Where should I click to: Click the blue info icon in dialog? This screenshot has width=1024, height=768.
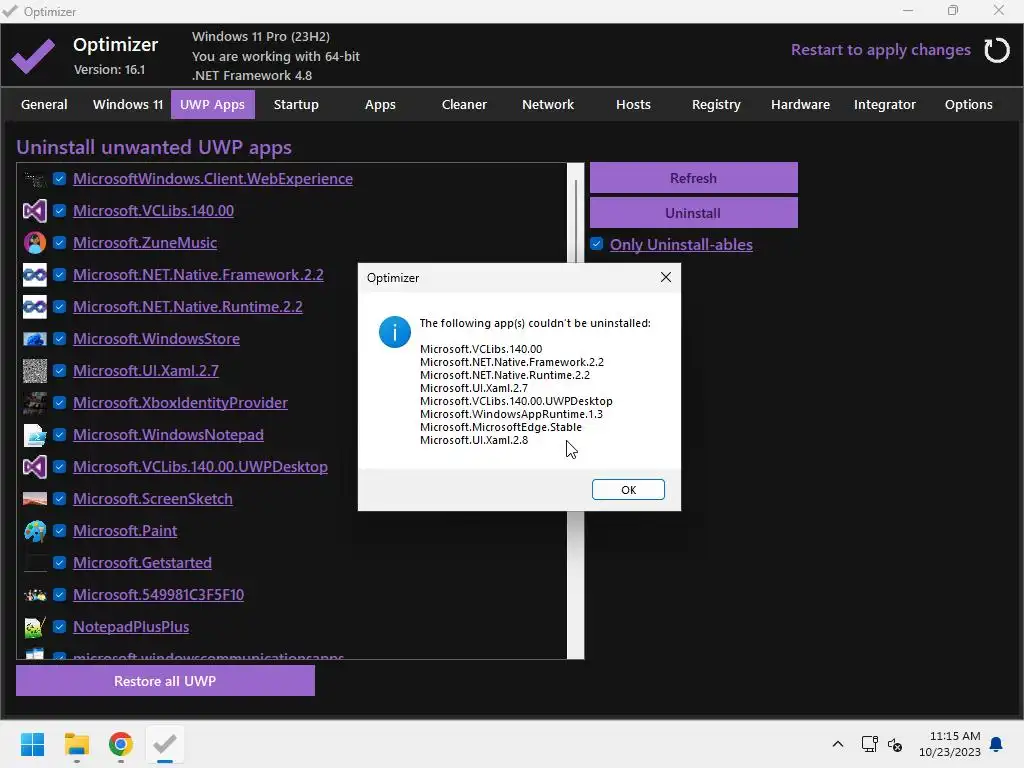394,332
